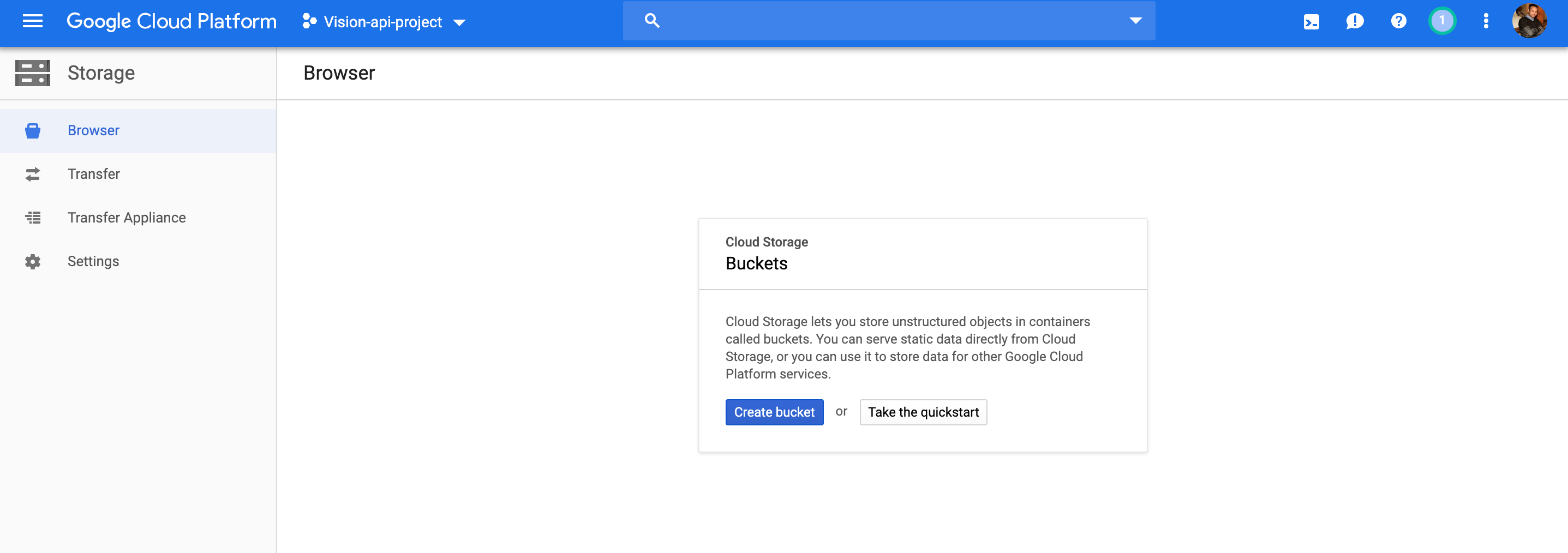Activate Cloud Shell terminal icon
The height and width of the screenshot is (553, 1568).
click(x=1311, y=22)
